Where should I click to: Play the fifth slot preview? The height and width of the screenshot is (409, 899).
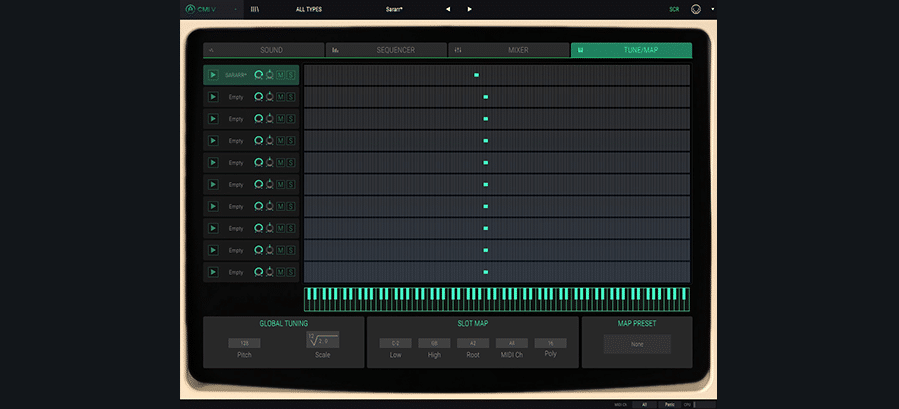click(x=213, y=162)
